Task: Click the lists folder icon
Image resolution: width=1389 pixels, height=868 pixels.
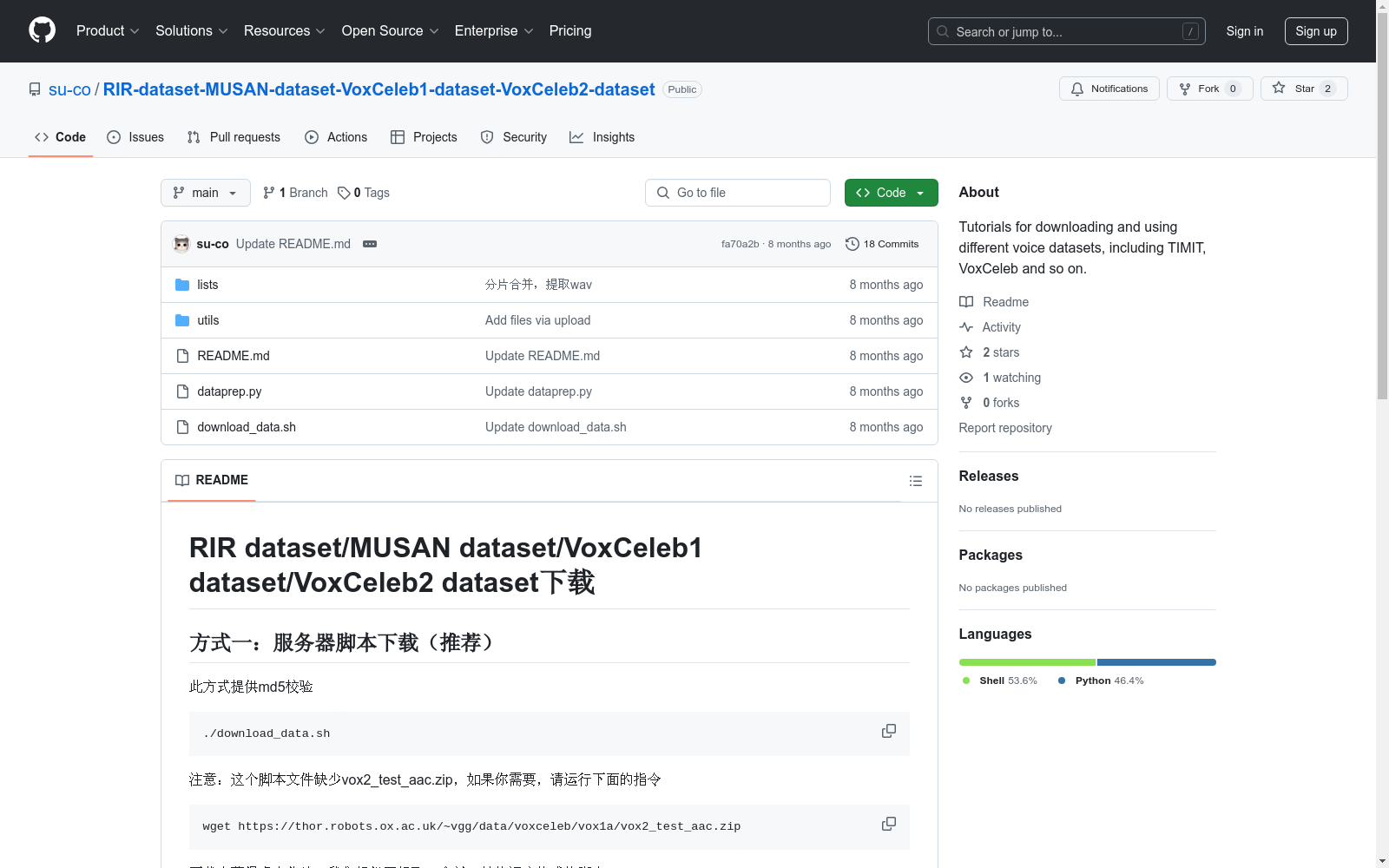Action: coord(182,285)
